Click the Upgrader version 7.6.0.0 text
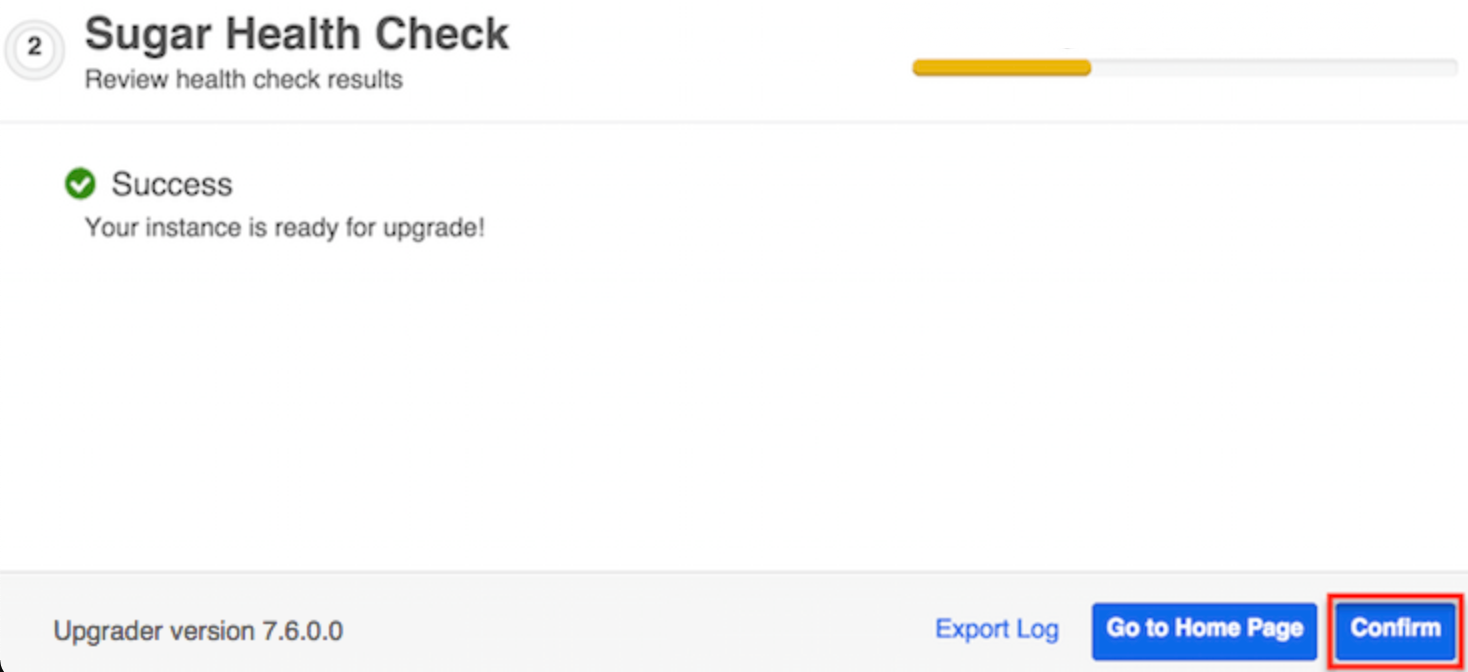This screenshot has width=1468, height=672. [198, 631]
